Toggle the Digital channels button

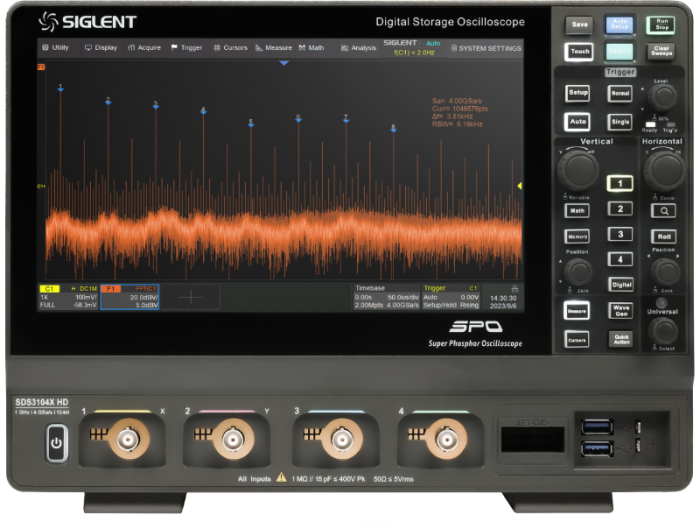click(621, 284)
